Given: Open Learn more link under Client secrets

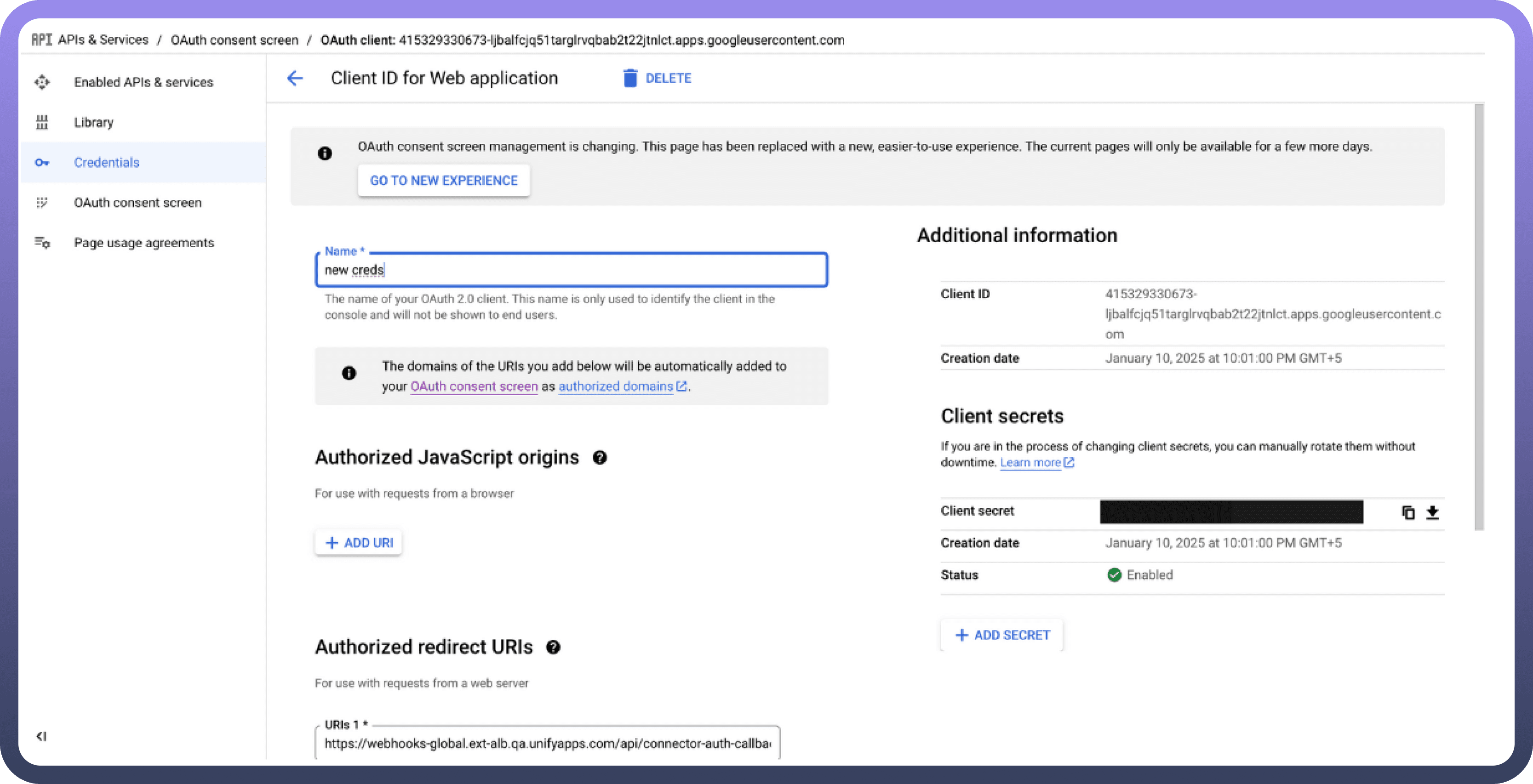Looking at the screenshot, I should pyautogui.click(x=1031, y=463).
